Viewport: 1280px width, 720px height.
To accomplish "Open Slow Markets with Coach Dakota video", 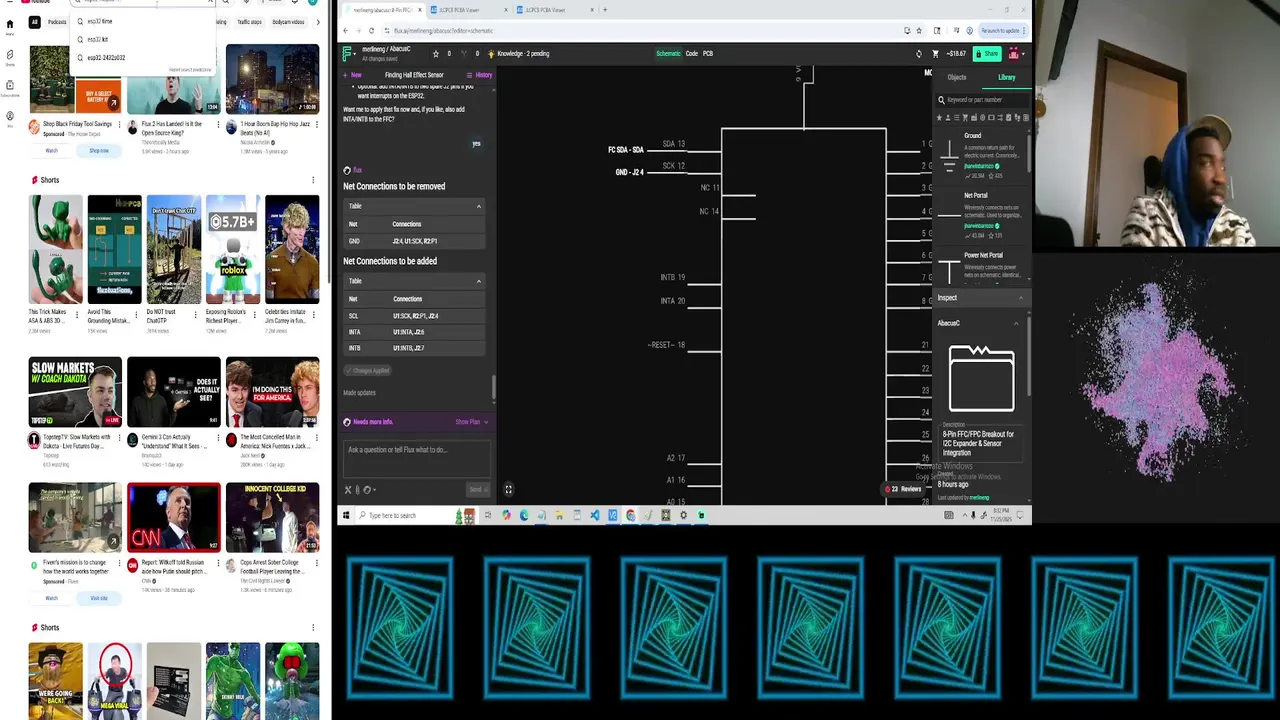I will point(75,391).
